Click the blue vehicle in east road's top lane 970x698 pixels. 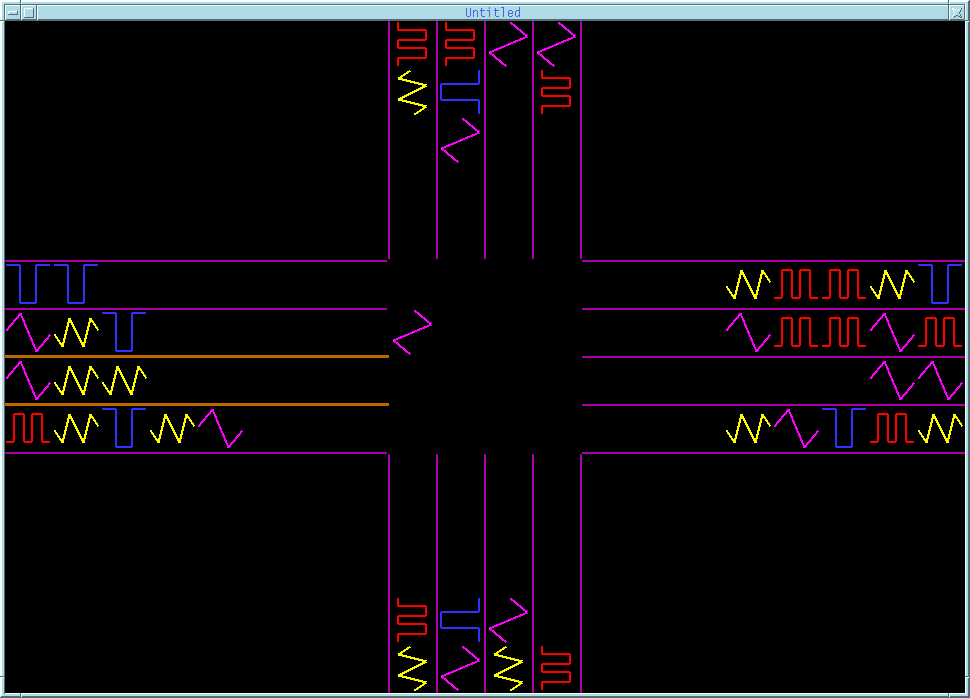coord(940,283)
